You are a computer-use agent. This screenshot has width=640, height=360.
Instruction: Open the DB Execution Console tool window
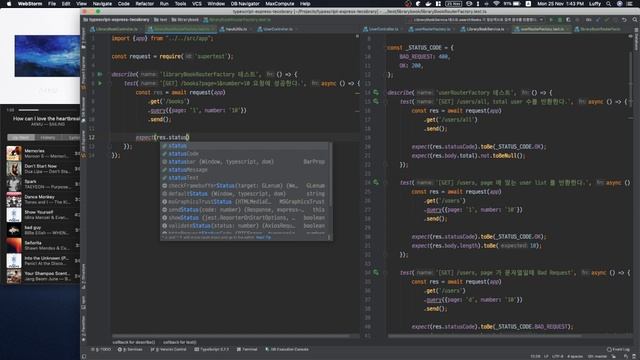[x=287, y=349]
